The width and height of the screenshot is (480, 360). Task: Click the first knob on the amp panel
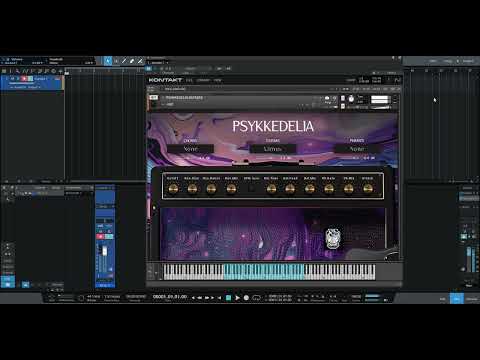pos(173,189)
